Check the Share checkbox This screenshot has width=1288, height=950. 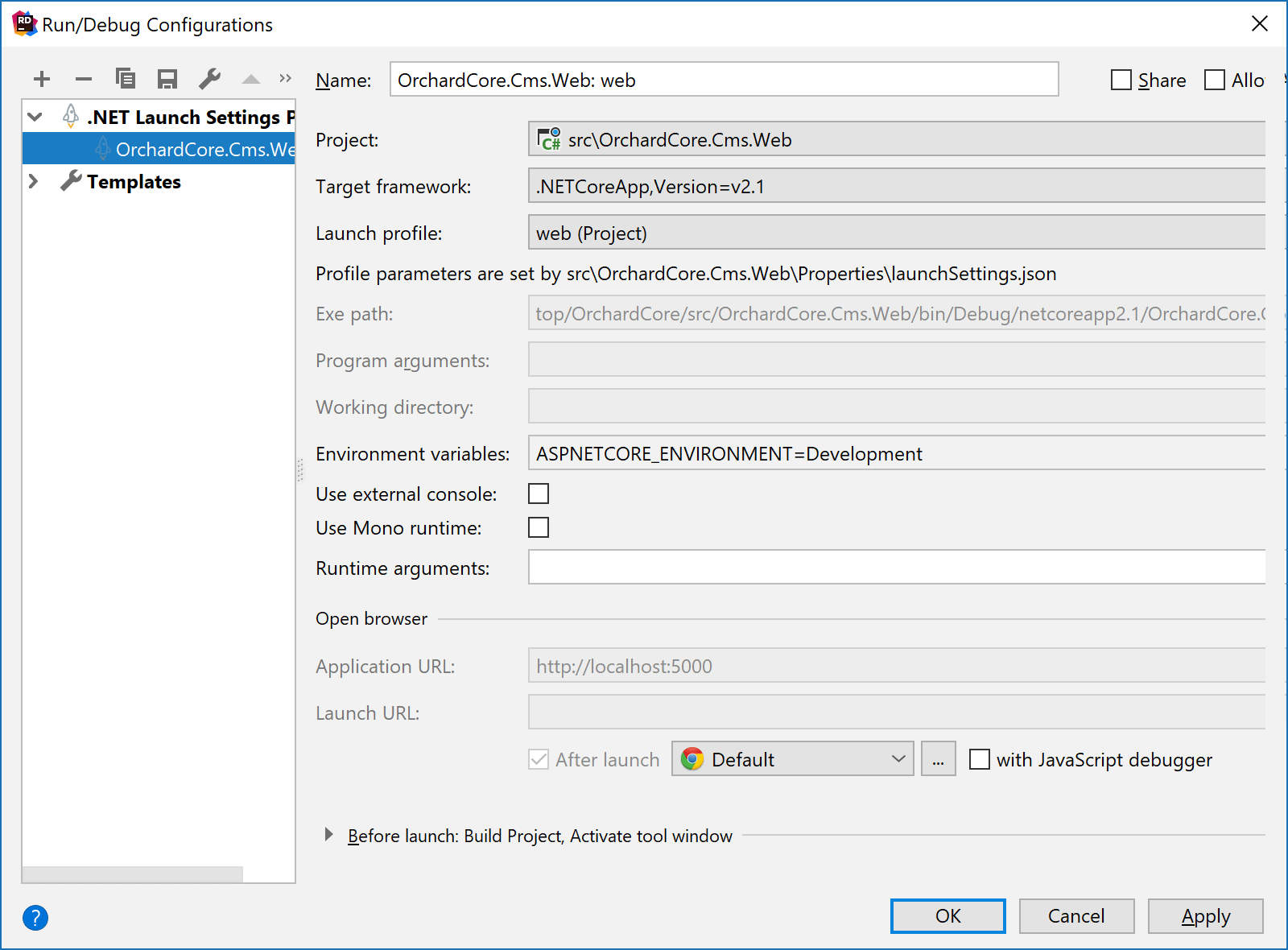pos(1121,80)
